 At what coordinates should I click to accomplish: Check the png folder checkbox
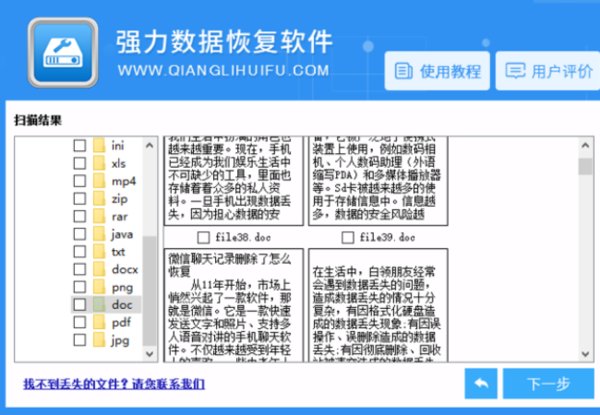[x=80, y=287]
